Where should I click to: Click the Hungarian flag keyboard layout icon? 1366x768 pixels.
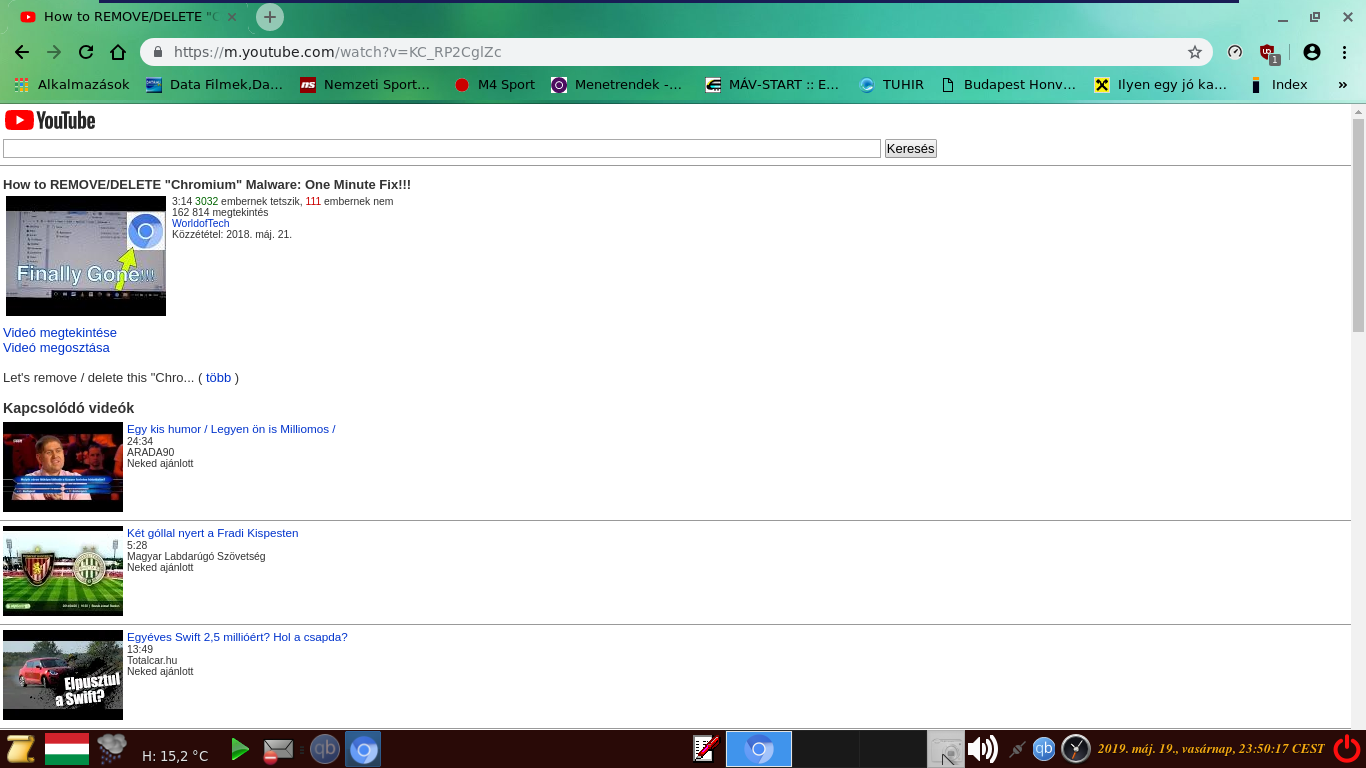click(x=67, y=749)
